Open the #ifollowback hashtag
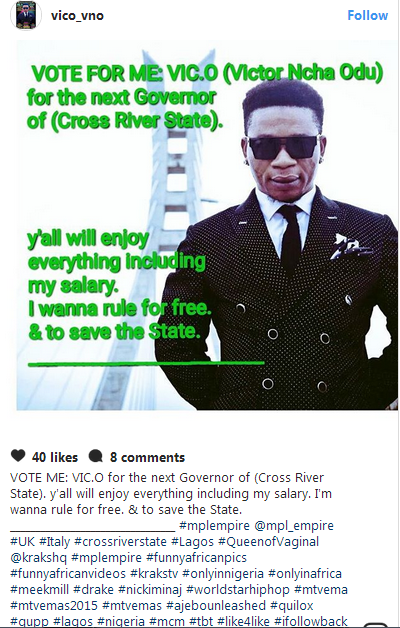The width and height of the screenshot is (400, 628). tap(311, 622)
